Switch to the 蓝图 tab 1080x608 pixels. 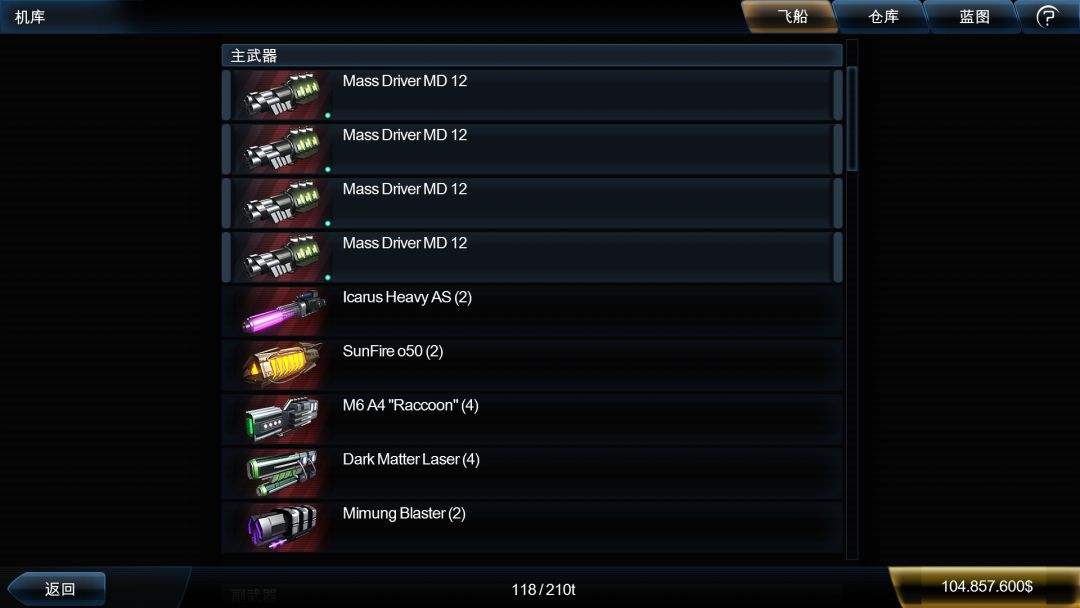click(x=974, y=16)
